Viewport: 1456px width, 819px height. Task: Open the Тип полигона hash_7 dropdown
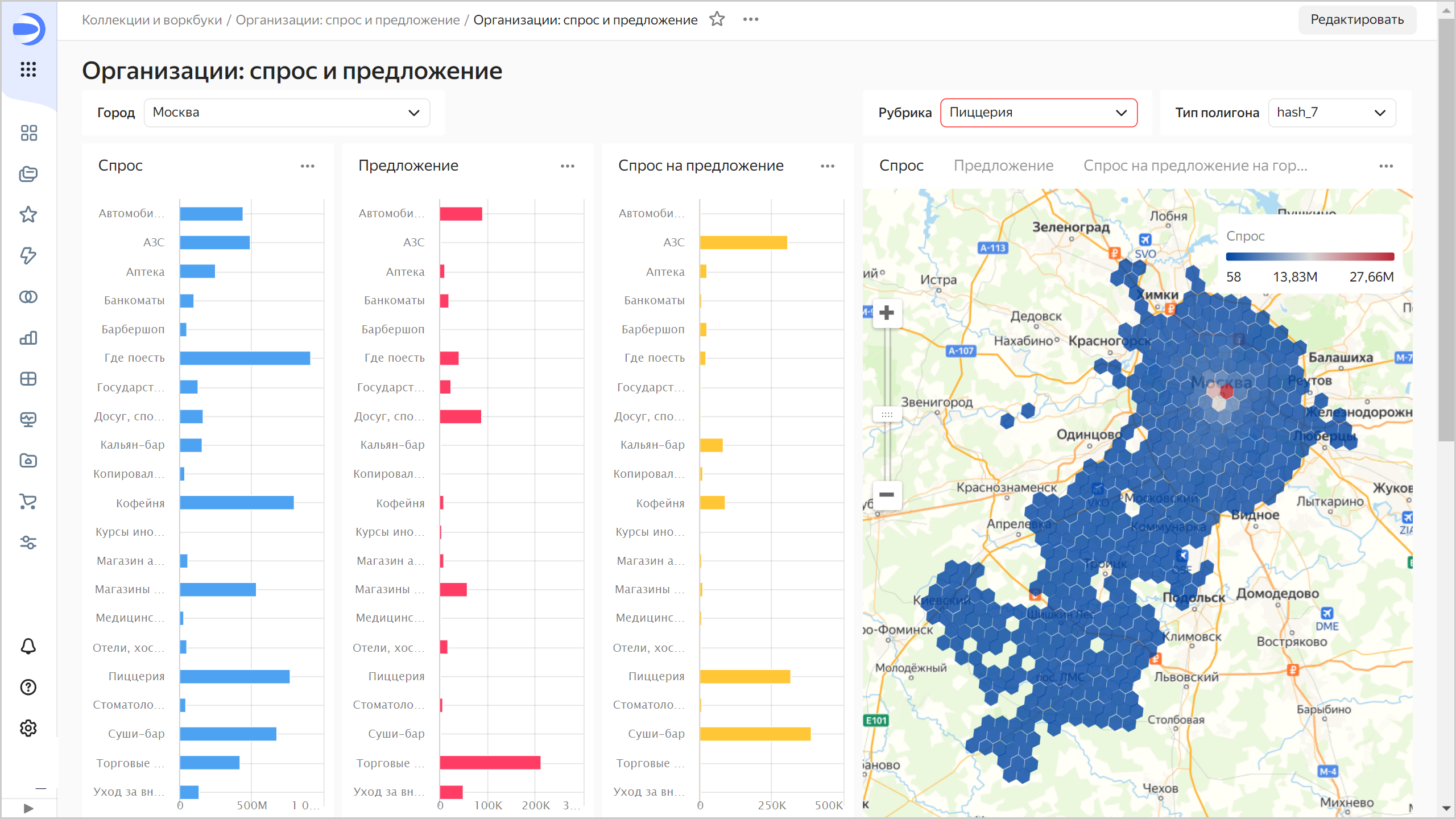point(1331,113)
